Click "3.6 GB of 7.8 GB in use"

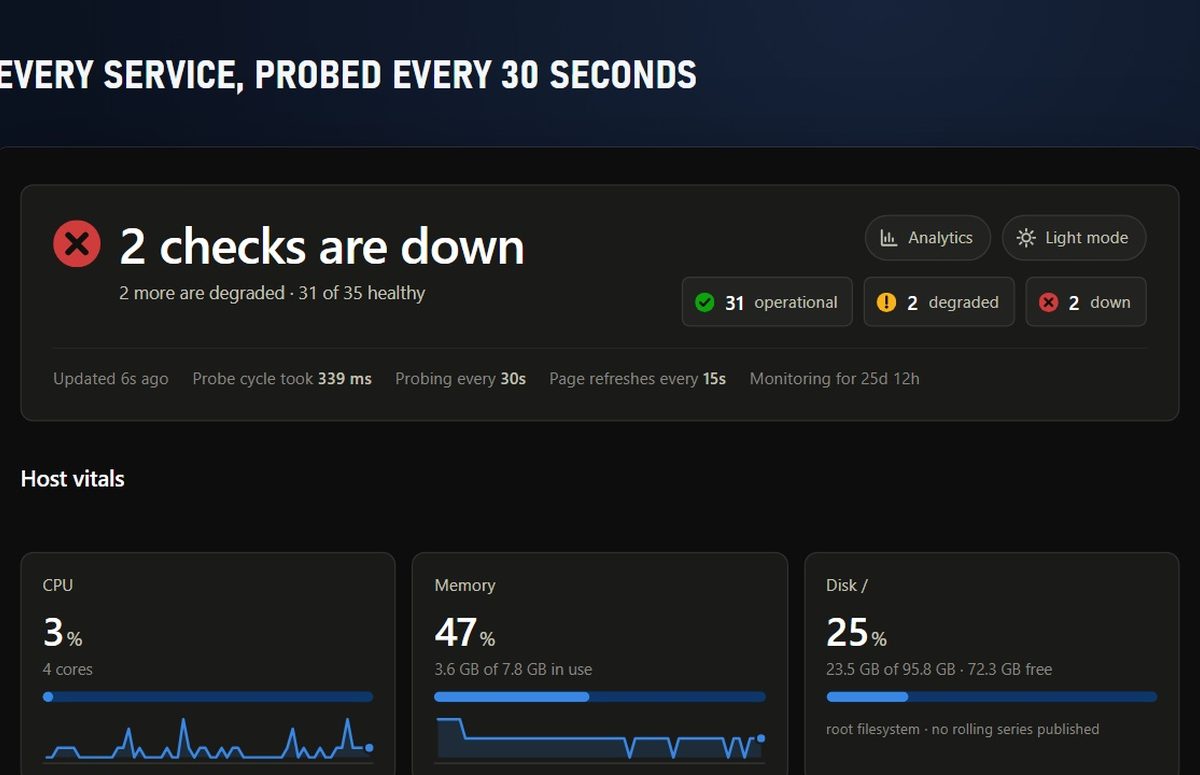click(514, 670)
